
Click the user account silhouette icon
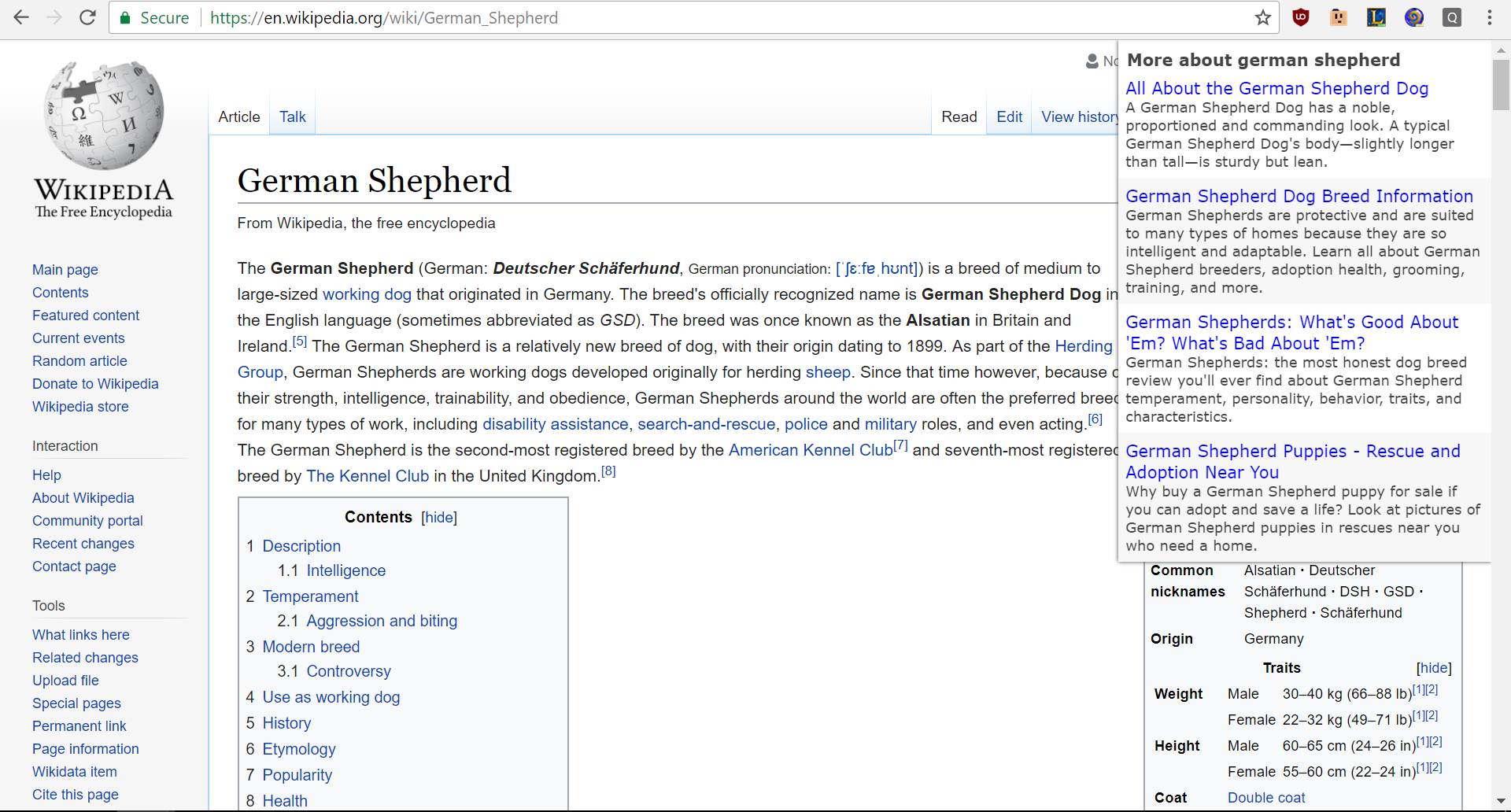click(1092, 61)
